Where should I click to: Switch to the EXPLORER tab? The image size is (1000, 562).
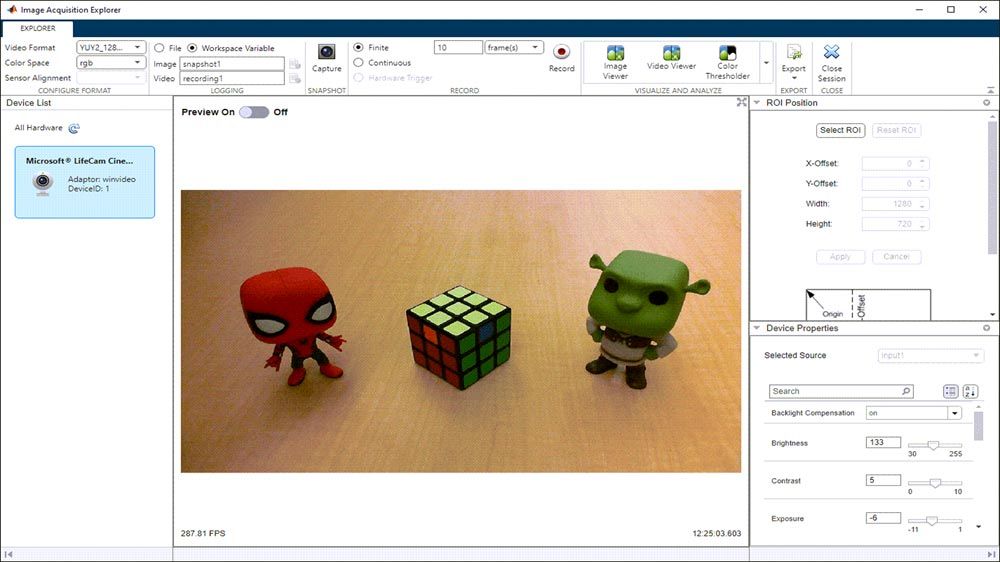coord(38,28)
